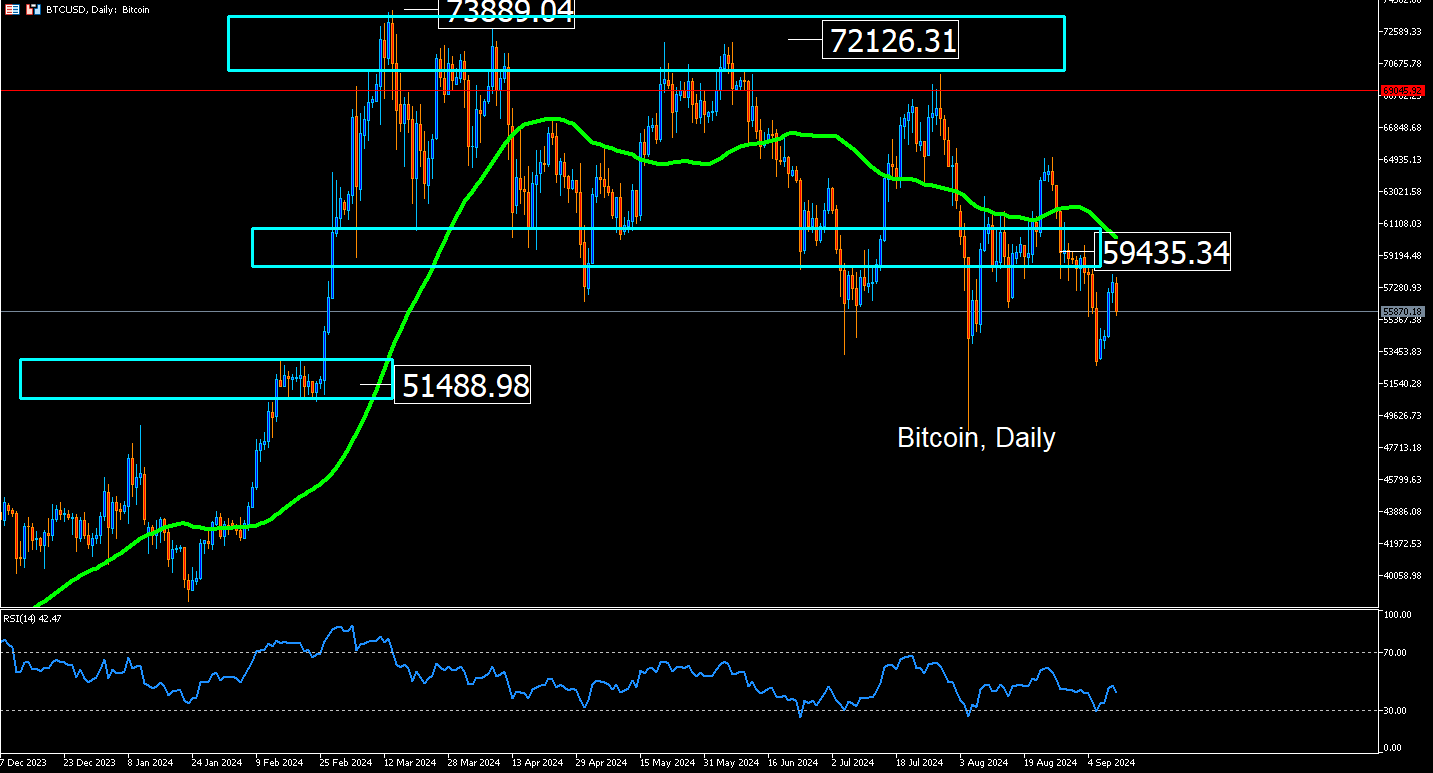Click the 24 Jan 2024 date label
The image size is (1433, 773).
tap(216, 762)
